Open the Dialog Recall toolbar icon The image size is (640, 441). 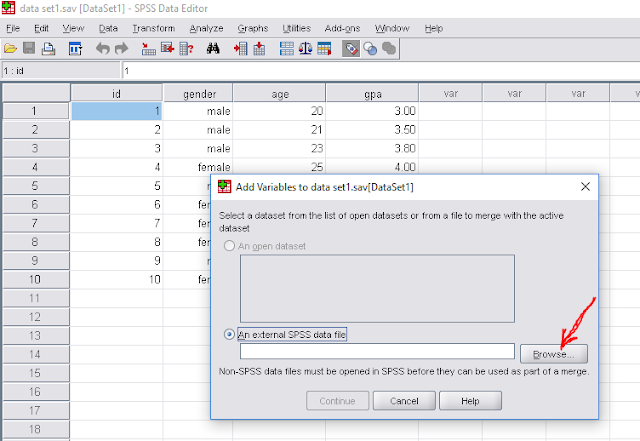pos(75,49)
